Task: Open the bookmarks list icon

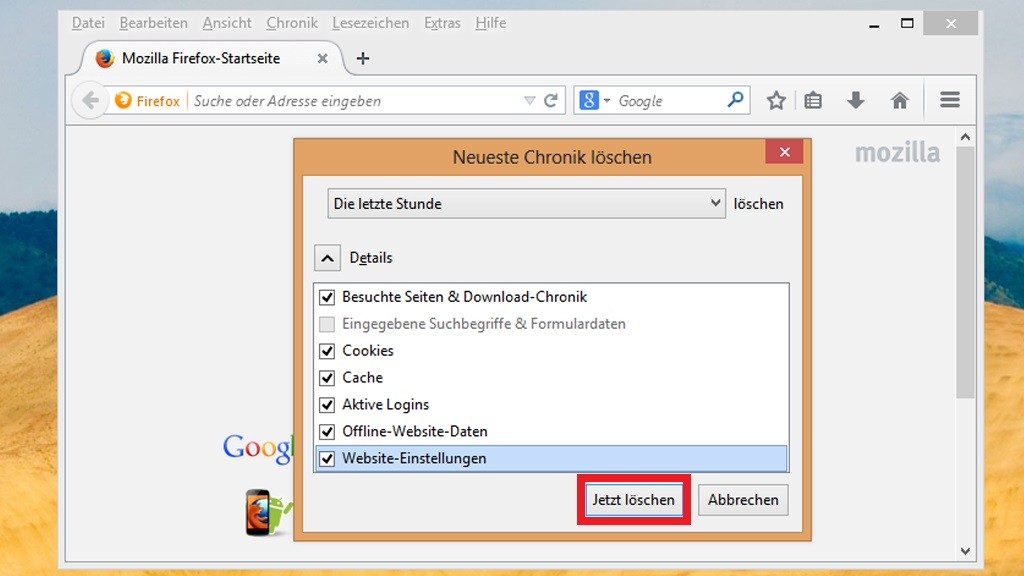Action: 813,100
